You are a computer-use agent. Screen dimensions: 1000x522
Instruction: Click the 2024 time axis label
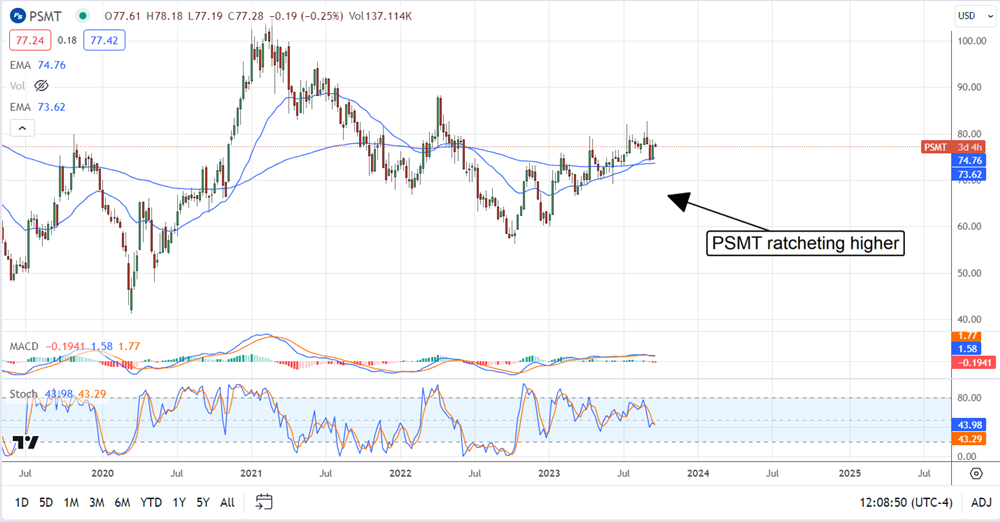[698, 474]
